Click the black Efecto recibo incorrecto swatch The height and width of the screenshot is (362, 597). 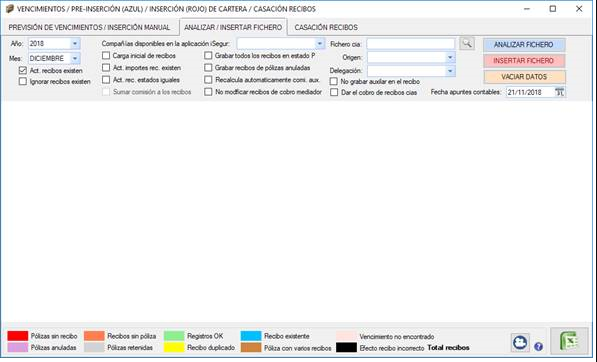(x=346, y=347)
